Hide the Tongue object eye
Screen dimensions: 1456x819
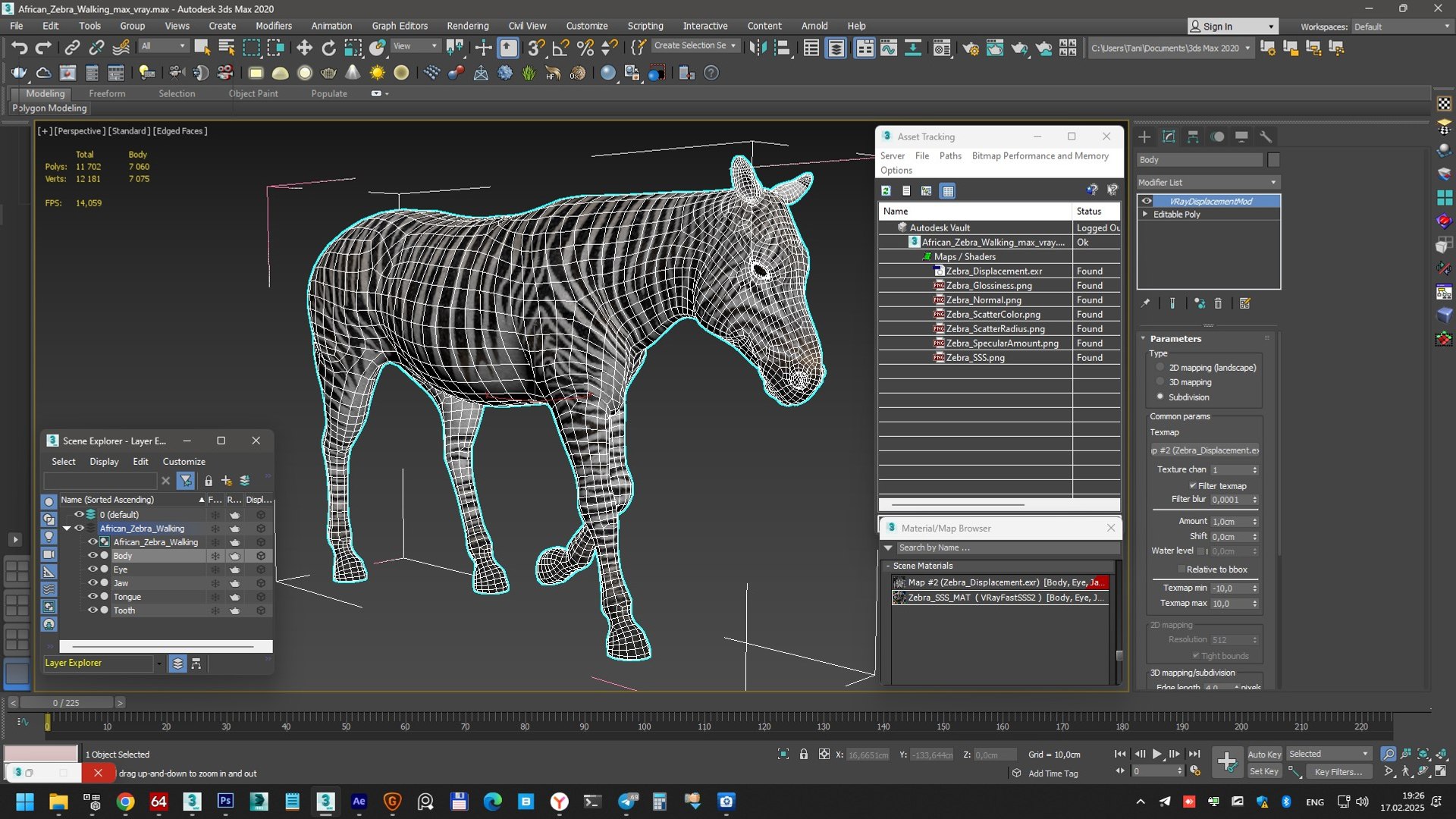(93, 597)
